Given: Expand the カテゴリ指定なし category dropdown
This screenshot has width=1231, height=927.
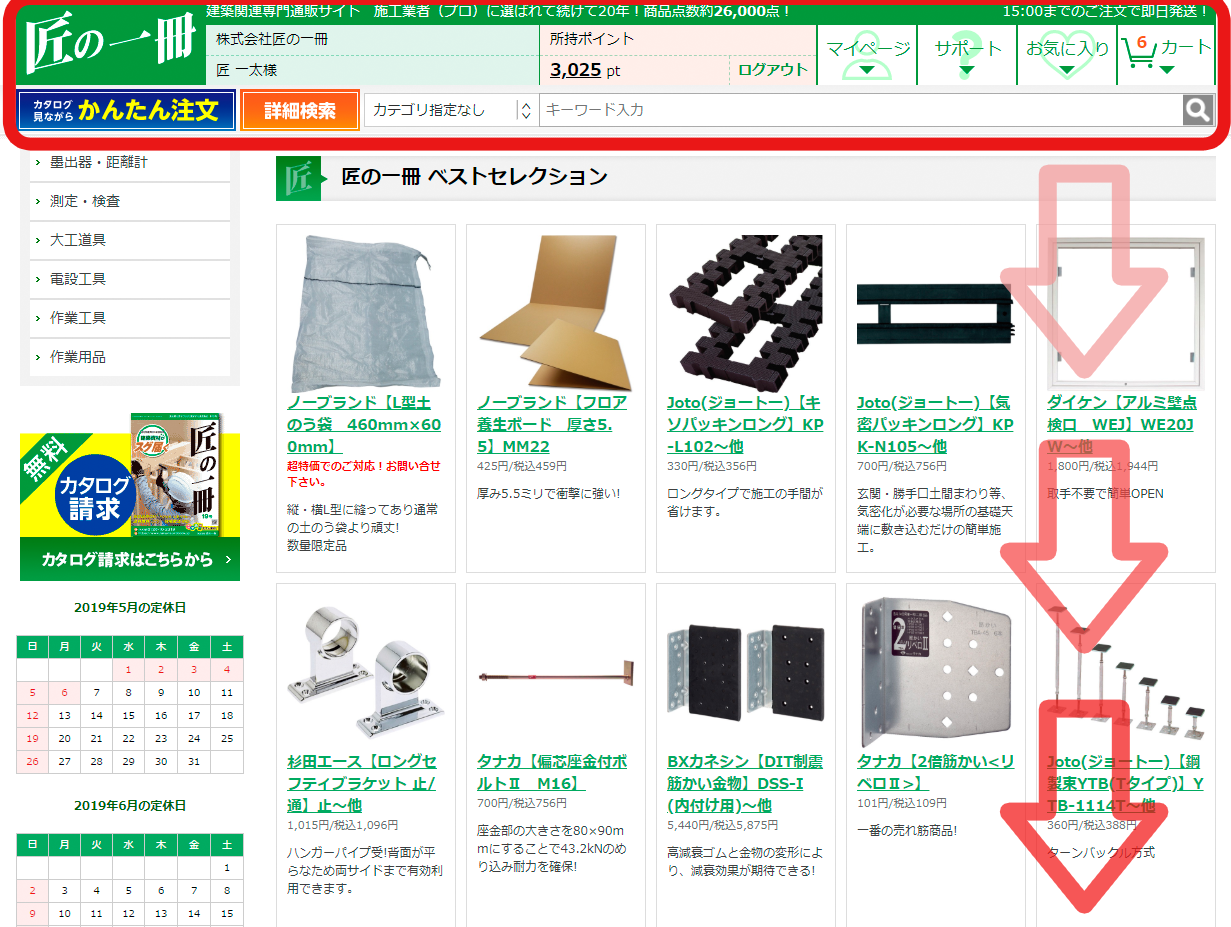Looking at the screenshot, I should [451, 110].
